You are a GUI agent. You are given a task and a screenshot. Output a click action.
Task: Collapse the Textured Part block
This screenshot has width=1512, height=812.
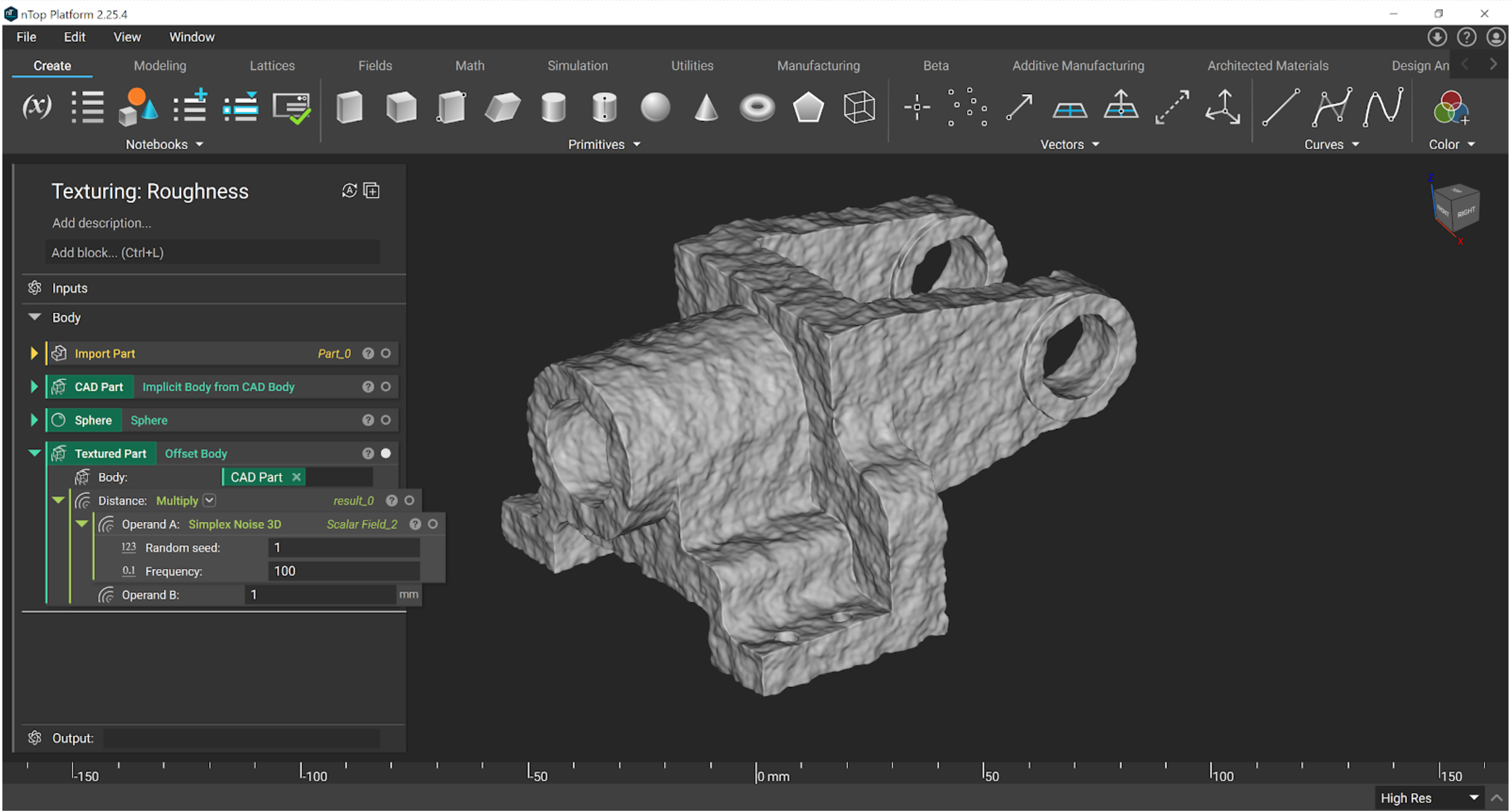(35, 454)
